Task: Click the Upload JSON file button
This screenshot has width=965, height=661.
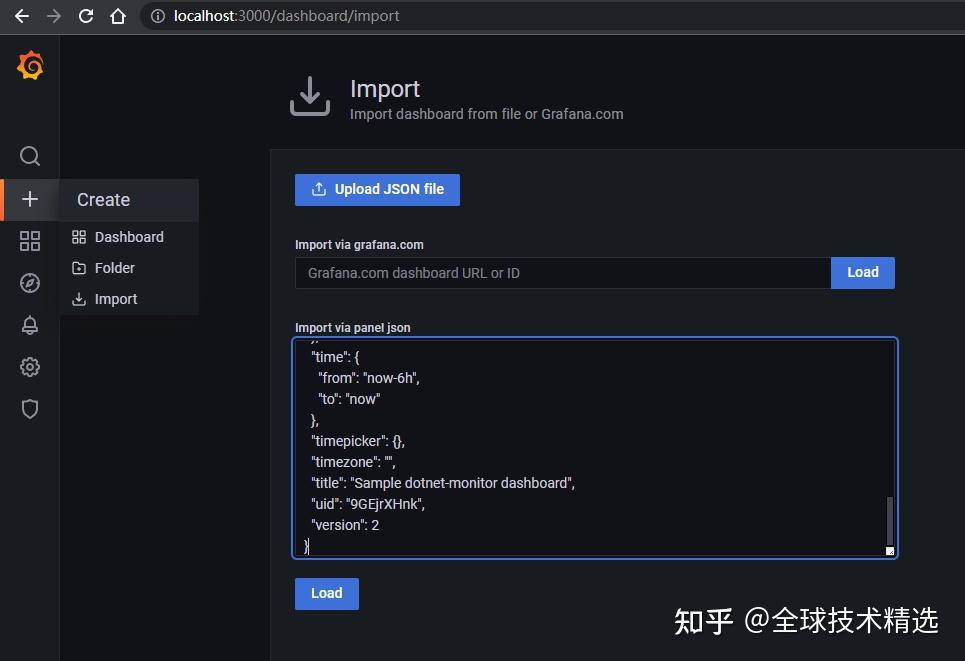Action: [x=377, y=189]
